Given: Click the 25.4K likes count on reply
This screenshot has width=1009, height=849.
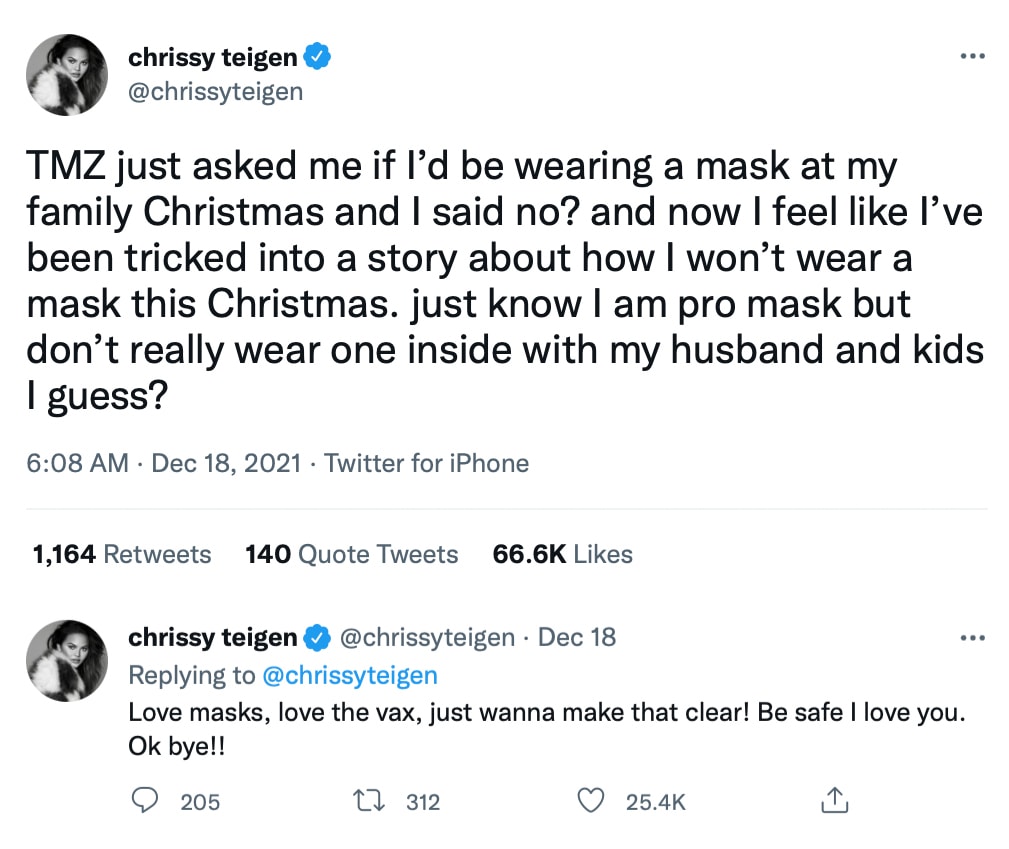Looking at the screenshot, I should 655,801.
